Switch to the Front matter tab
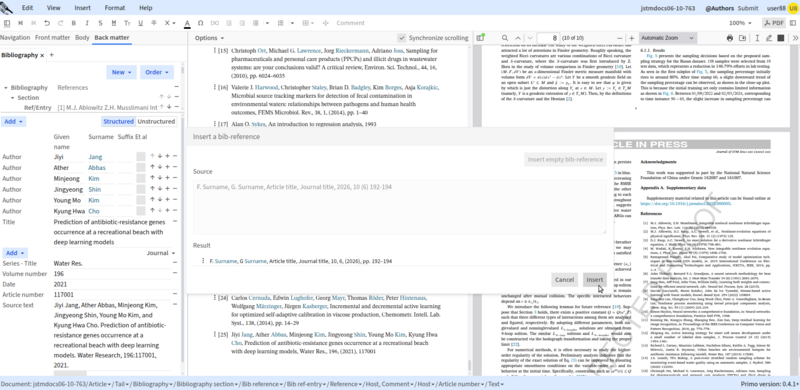 coord(53,38)
